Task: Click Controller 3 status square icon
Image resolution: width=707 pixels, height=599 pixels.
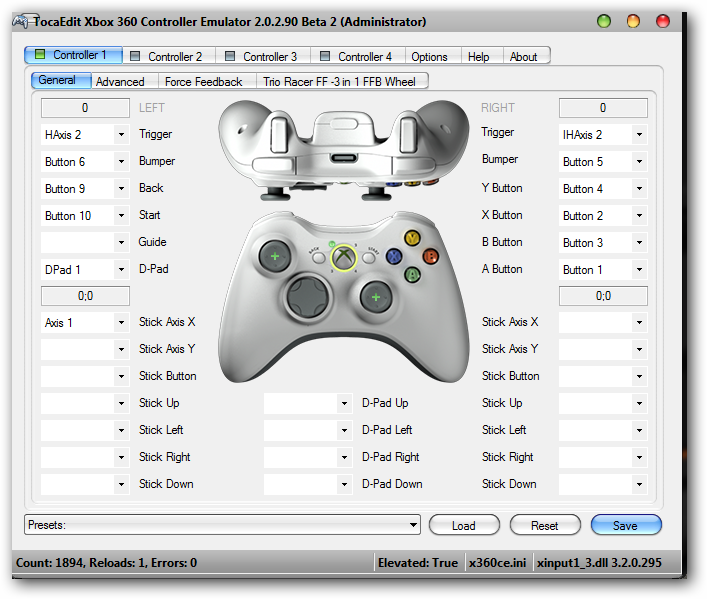Action: point(230,56)
